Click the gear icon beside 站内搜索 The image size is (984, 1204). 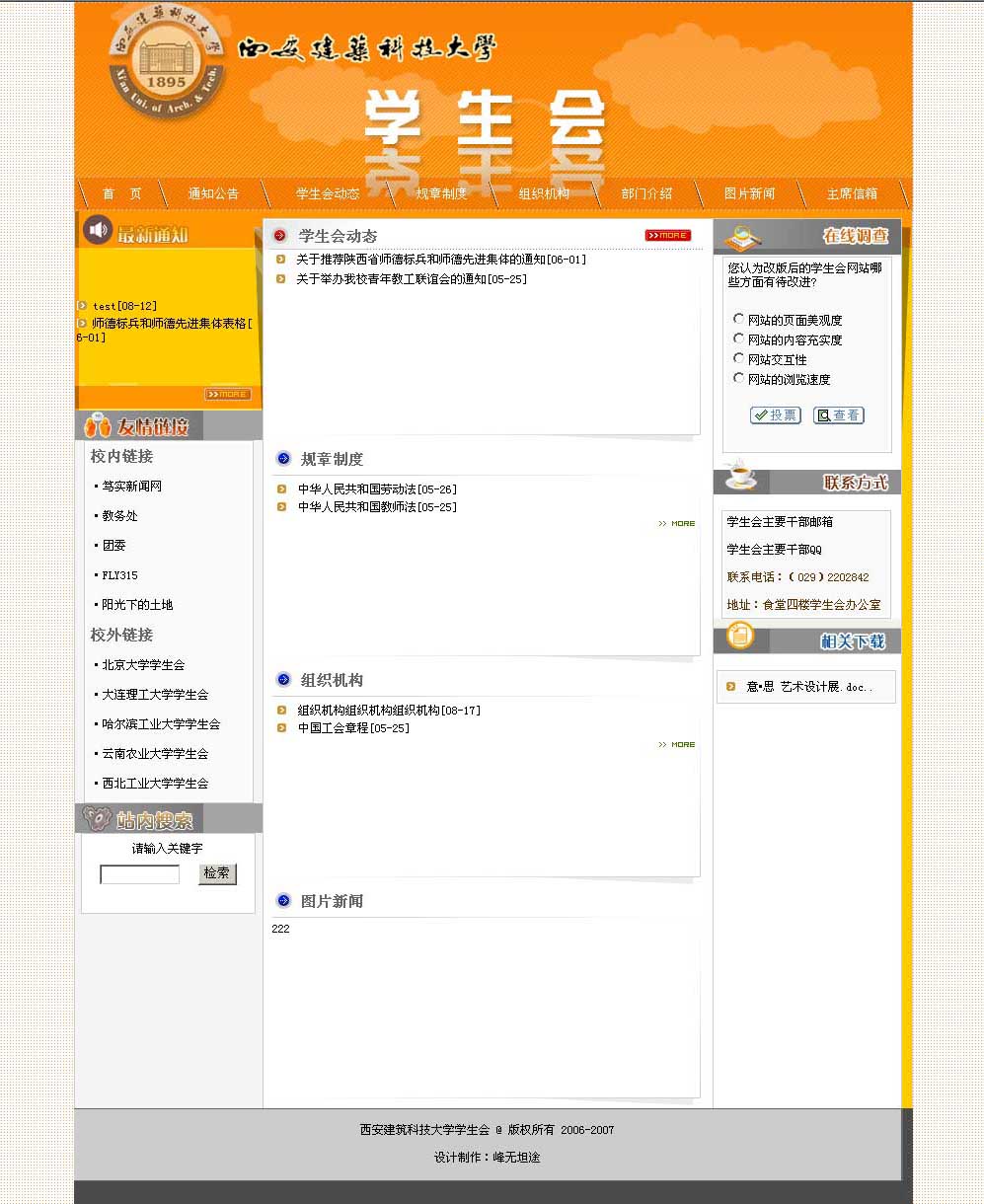97,818
